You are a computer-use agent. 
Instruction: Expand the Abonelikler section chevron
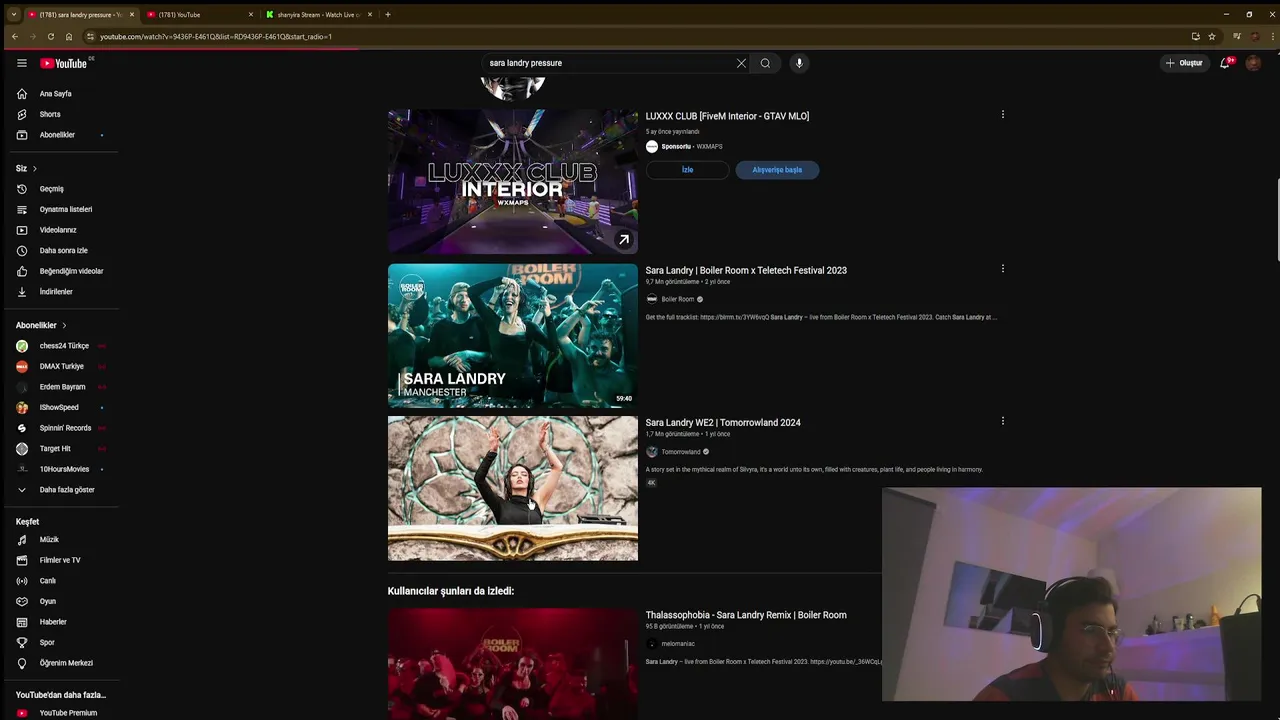pos(64,326)
